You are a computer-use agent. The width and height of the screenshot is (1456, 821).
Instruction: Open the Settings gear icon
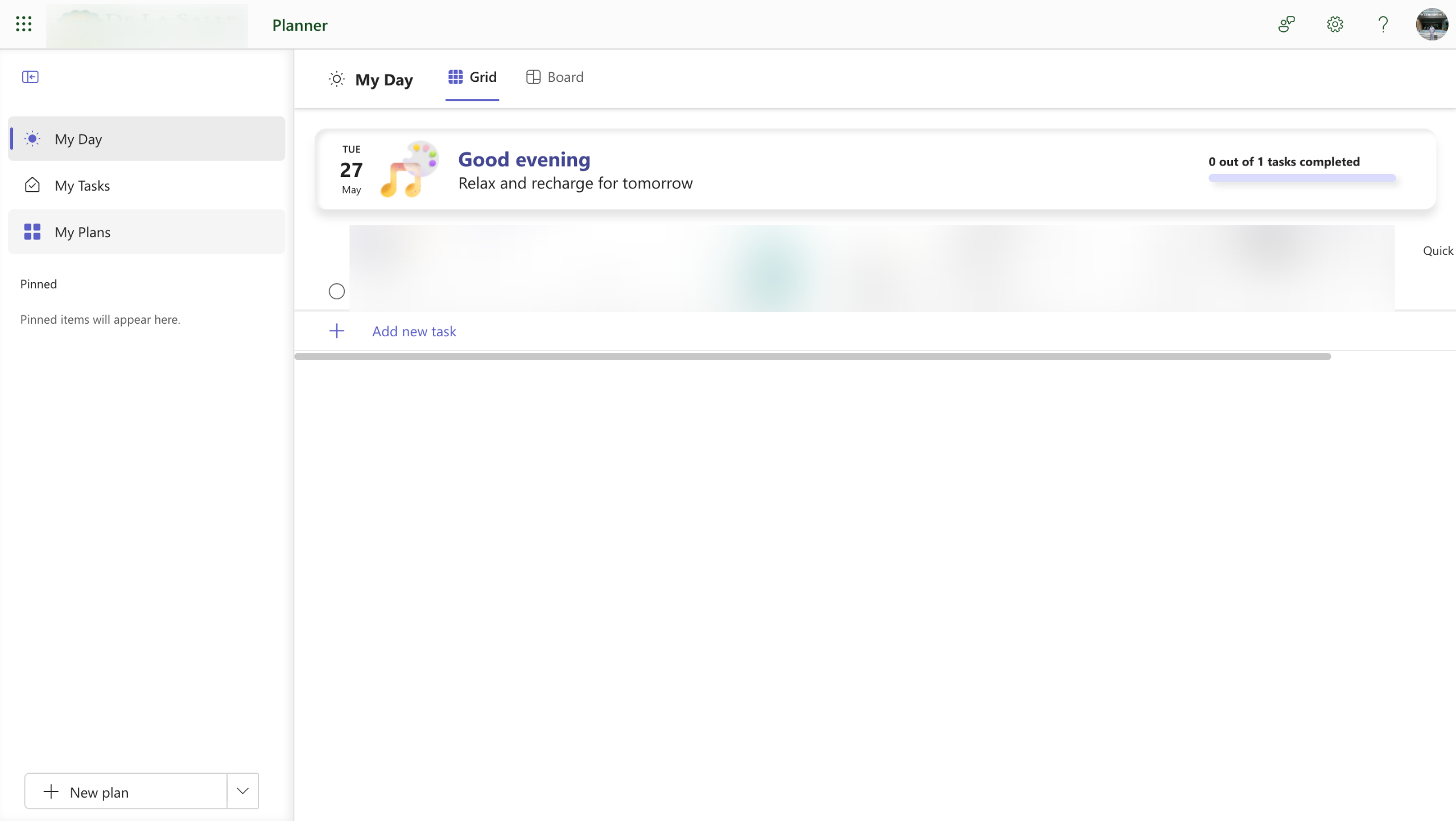click(x=1335, y=24)
